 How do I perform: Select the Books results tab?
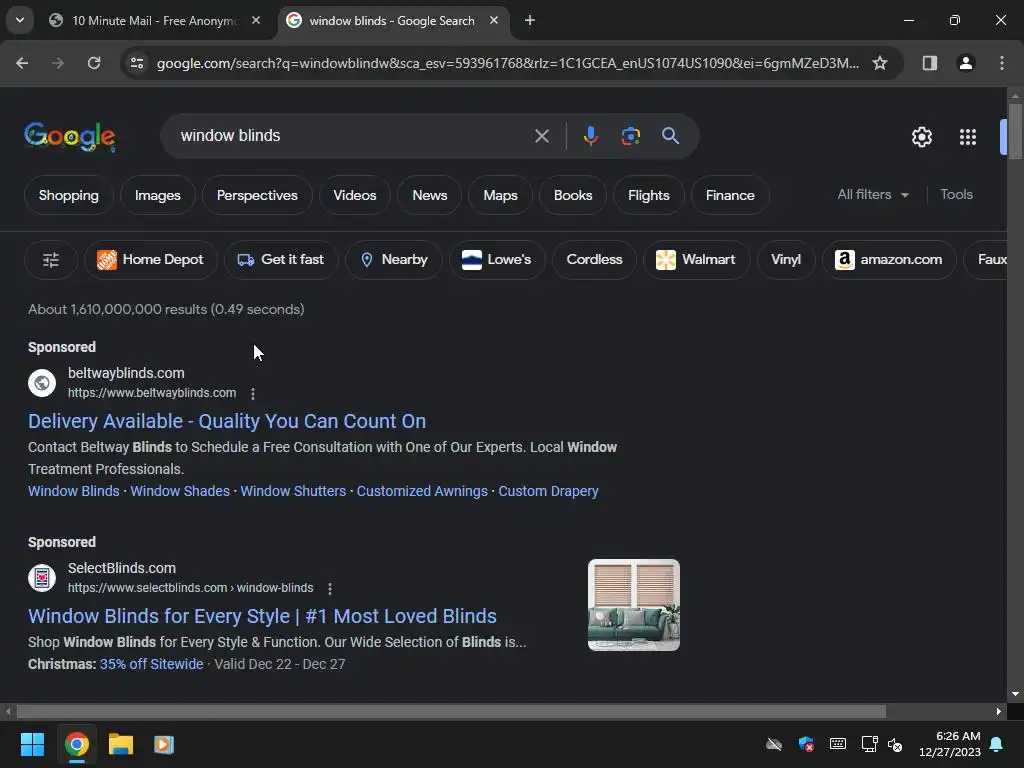pos(573,195)
